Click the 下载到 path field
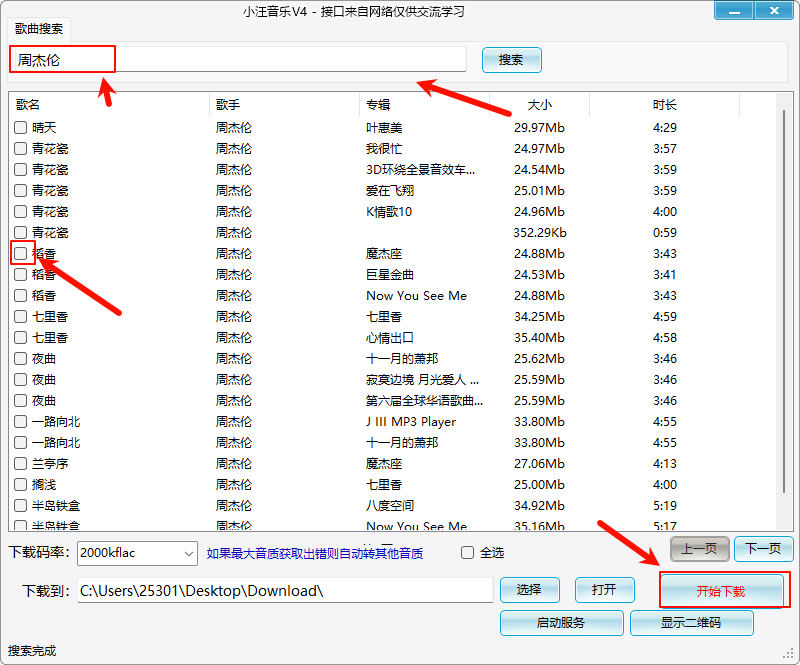The width and height of the screenshot is (800, 665). [285, 590]
